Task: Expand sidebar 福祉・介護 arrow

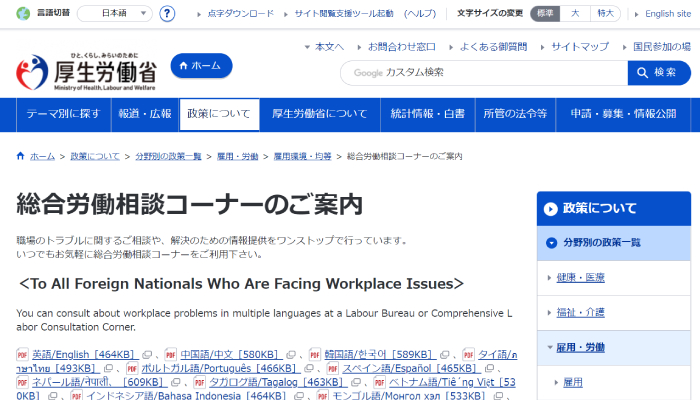Action: 550,312
